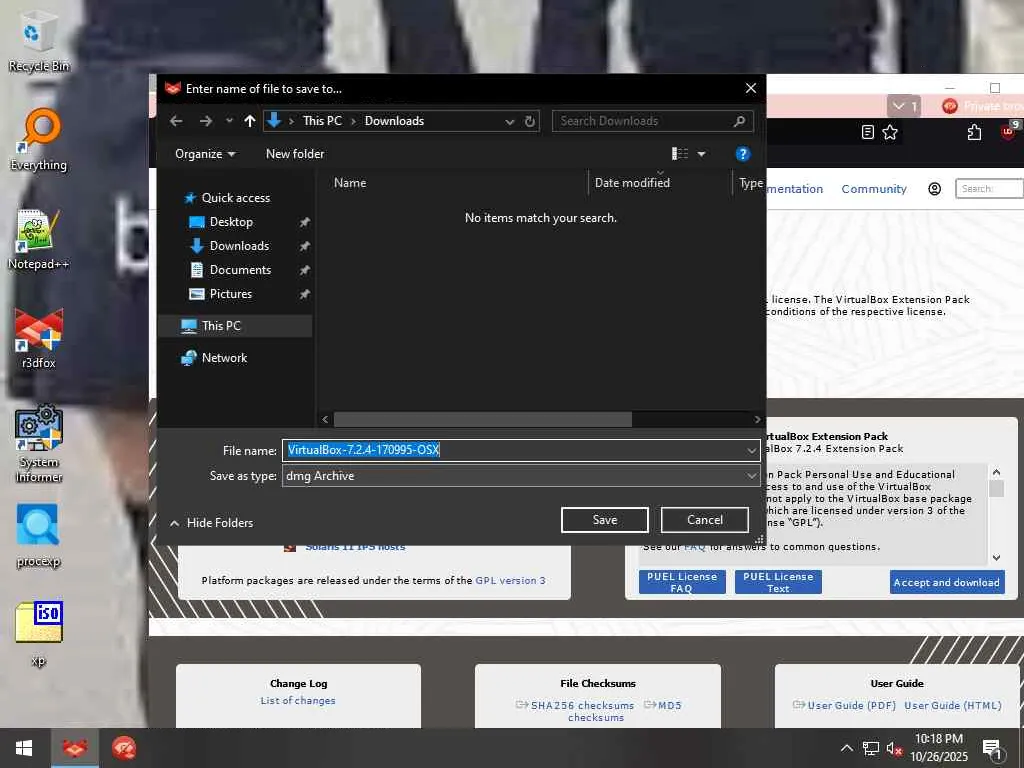Click Accept and download button
This screenshot has width=1024, height=768.
pos(946,582)
